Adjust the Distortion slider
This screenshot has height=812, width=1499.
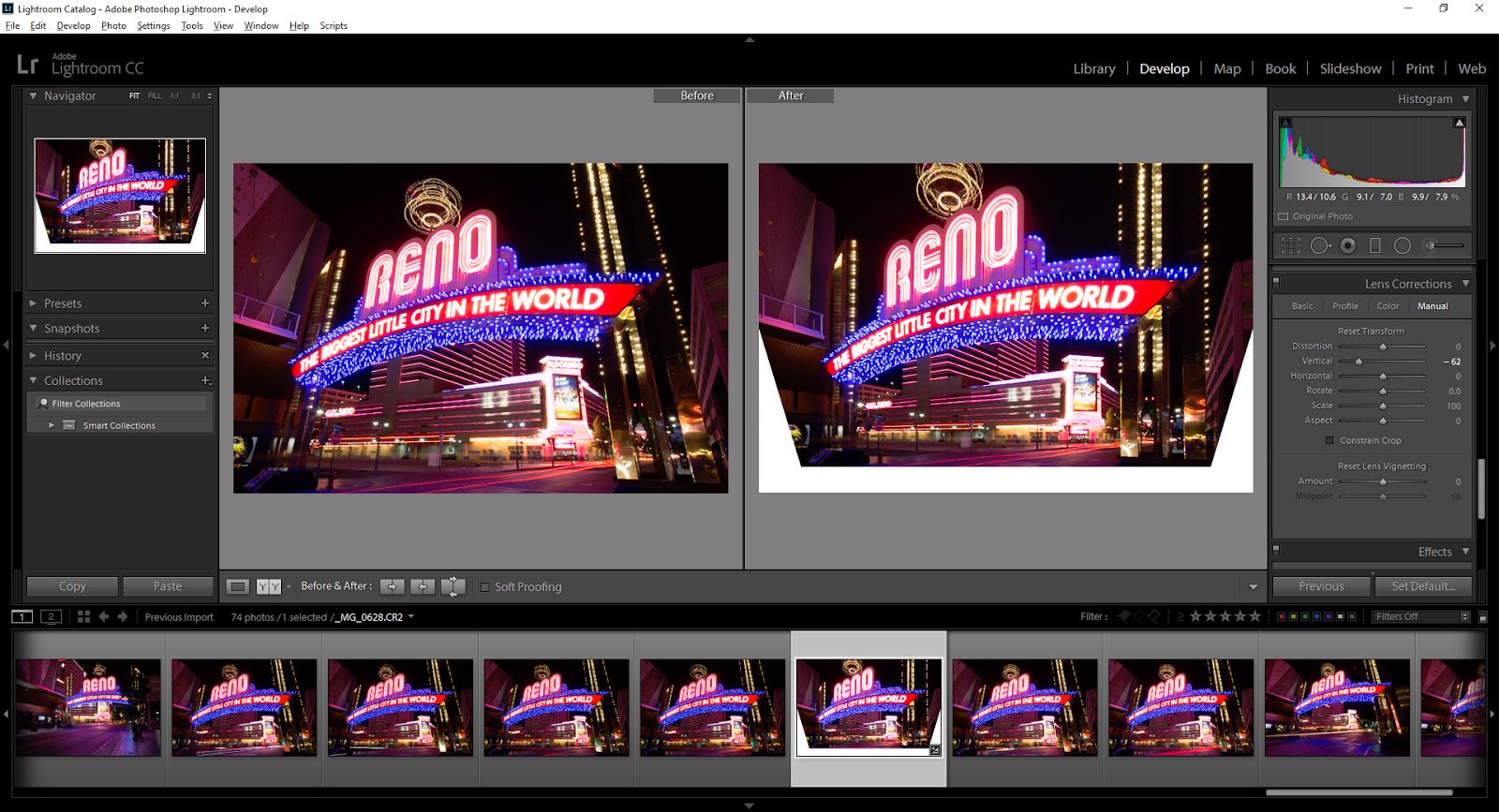[x=1382, y=346]
